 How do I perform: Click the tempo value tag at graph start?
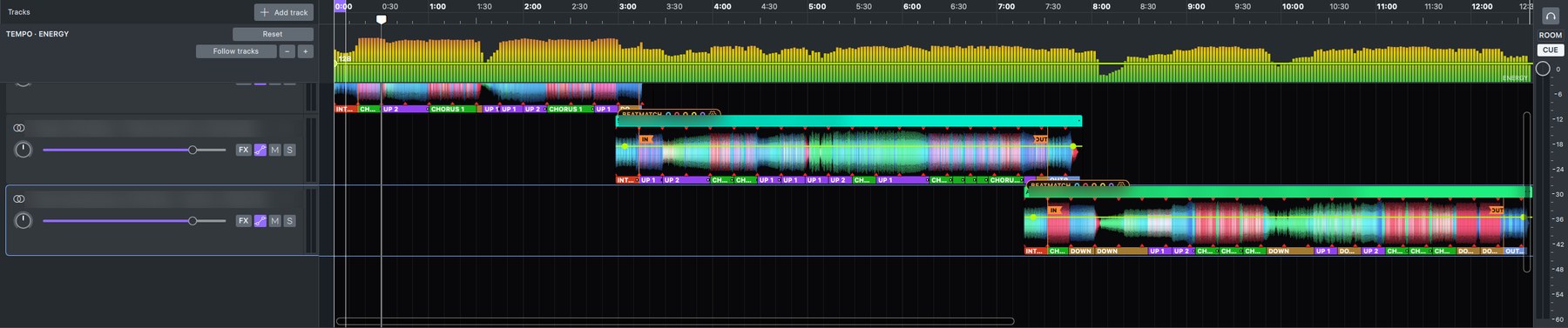pyautogui.click(x=344, y=58)
